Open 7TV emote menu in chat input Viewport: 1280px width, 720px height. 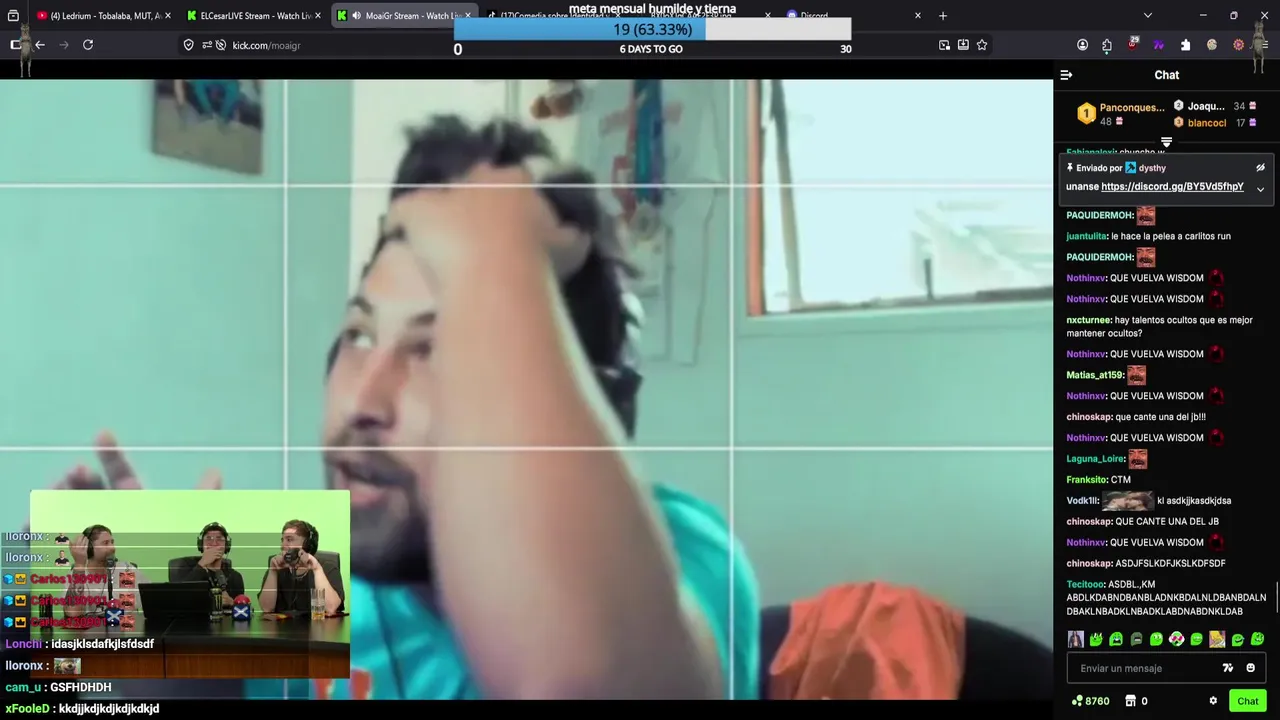click(1228, 668)
